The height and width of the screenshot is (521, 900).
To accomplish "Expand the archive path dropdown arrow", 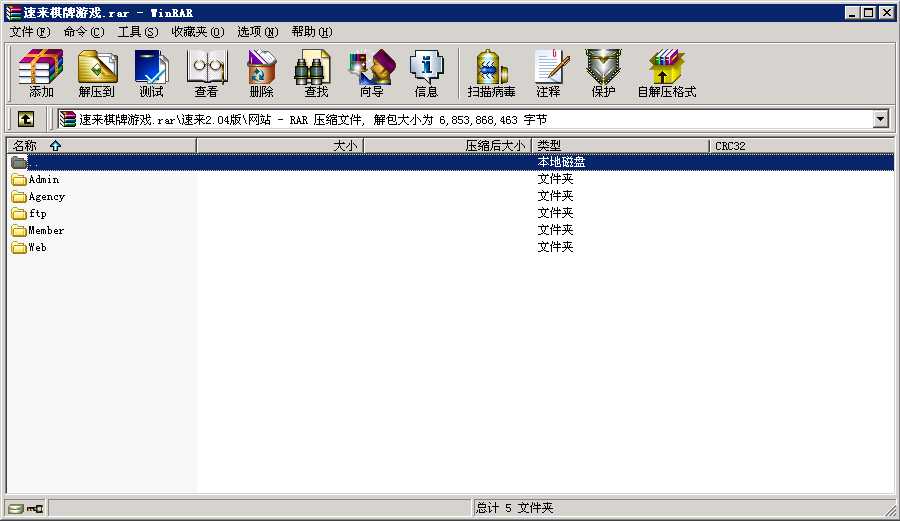I will click(880, 119).
